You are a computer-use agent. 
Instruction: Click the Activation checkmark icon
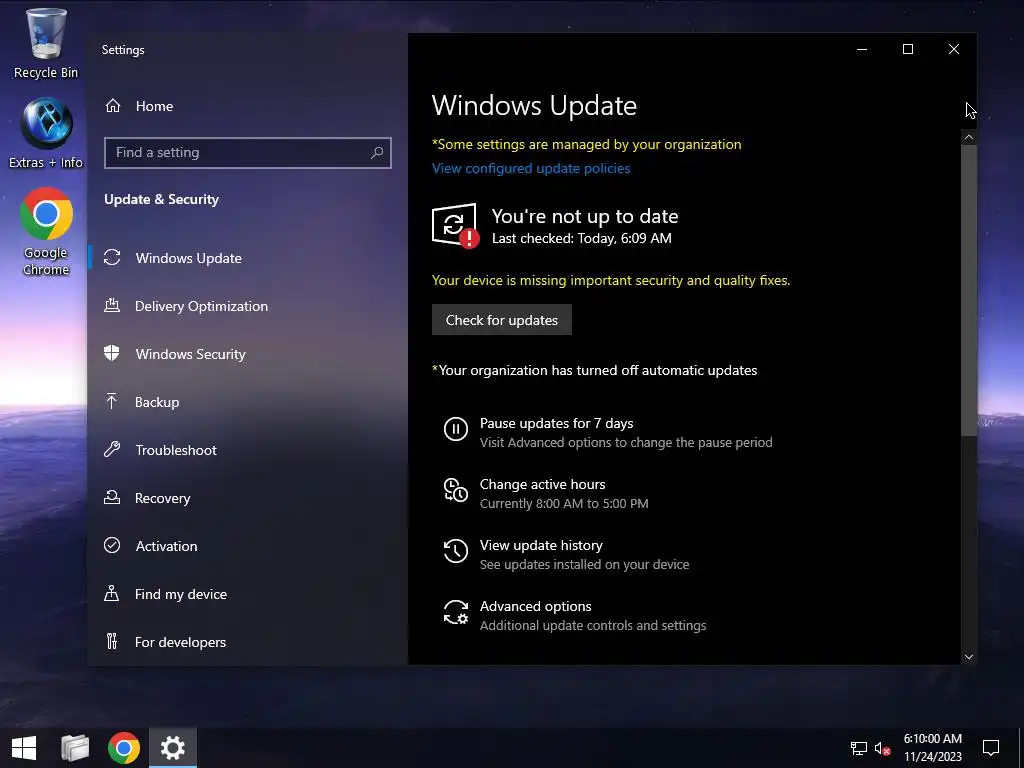coord(112,545)
